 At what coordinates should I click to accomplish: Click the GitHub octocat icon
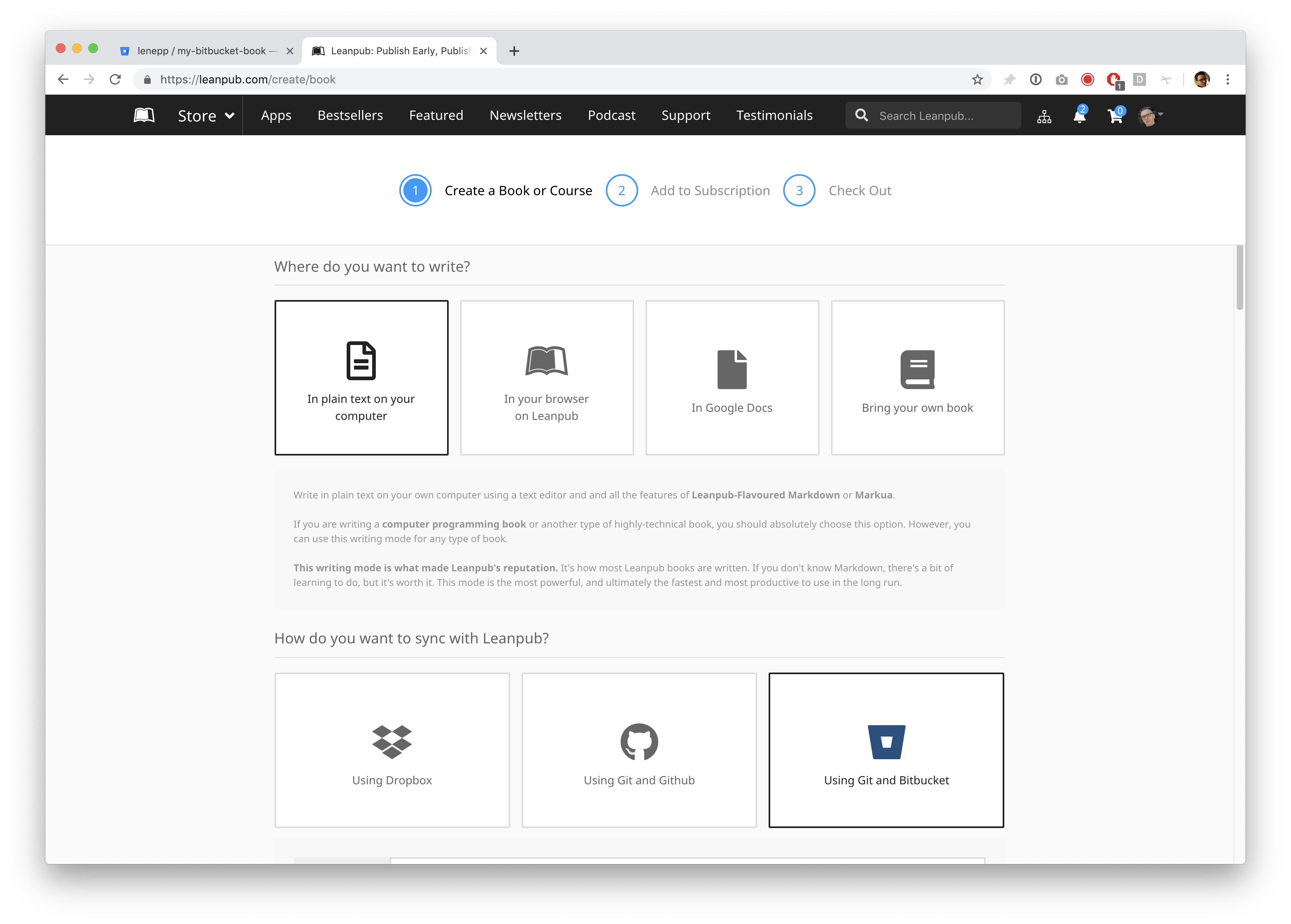click(x=639, y=741)
